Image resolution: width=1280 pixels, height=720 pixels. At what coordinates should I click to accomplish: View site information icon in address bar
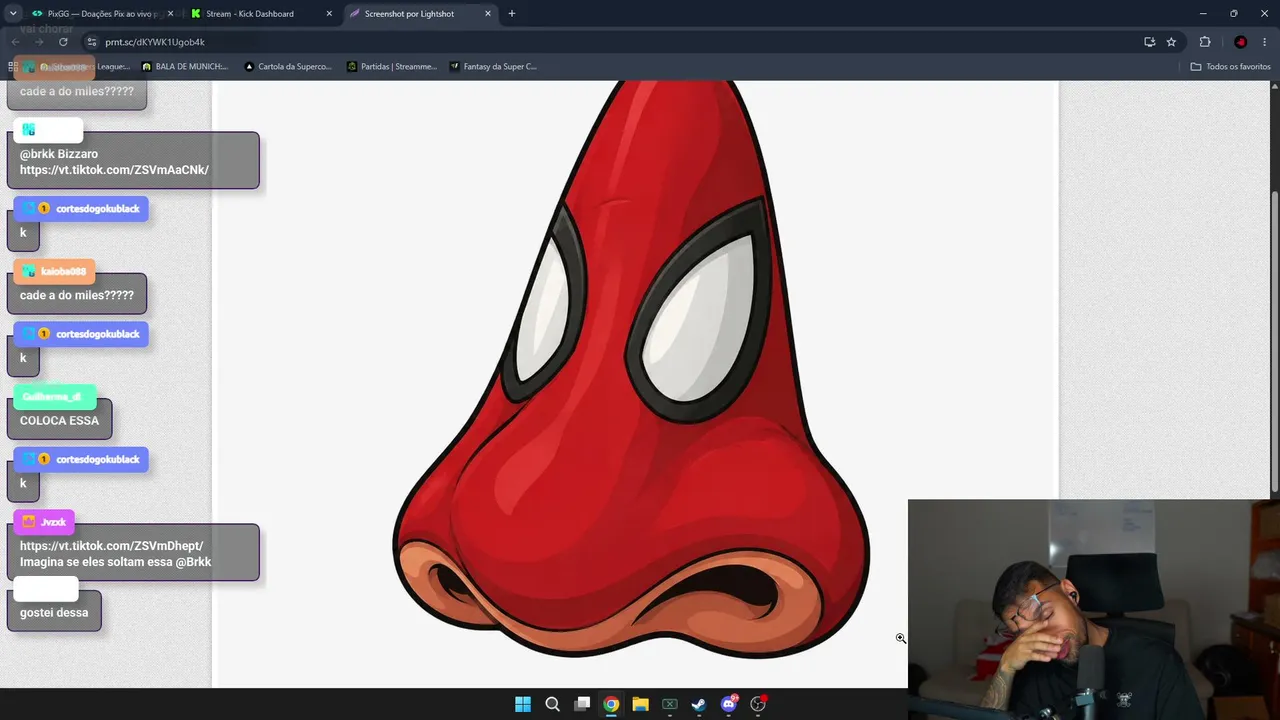pyautogui.click(x=91, y=42)
